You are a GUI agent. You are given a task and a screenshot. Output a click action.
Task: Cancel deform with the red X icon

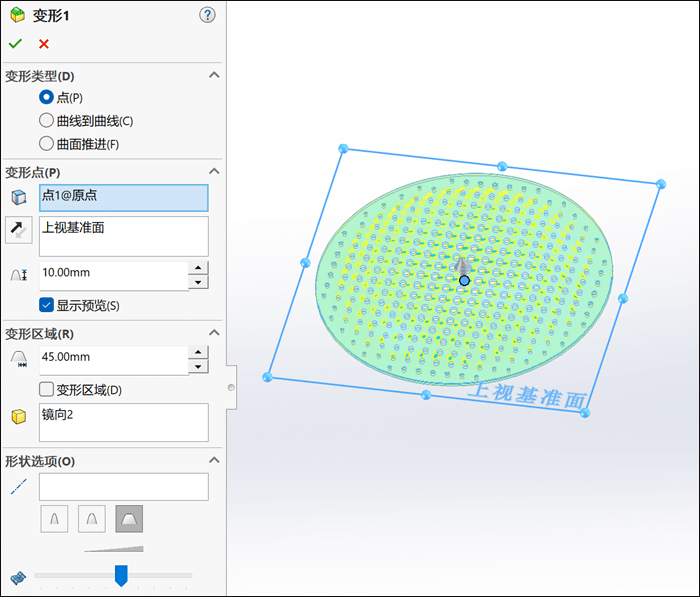(x=43, y=44)
